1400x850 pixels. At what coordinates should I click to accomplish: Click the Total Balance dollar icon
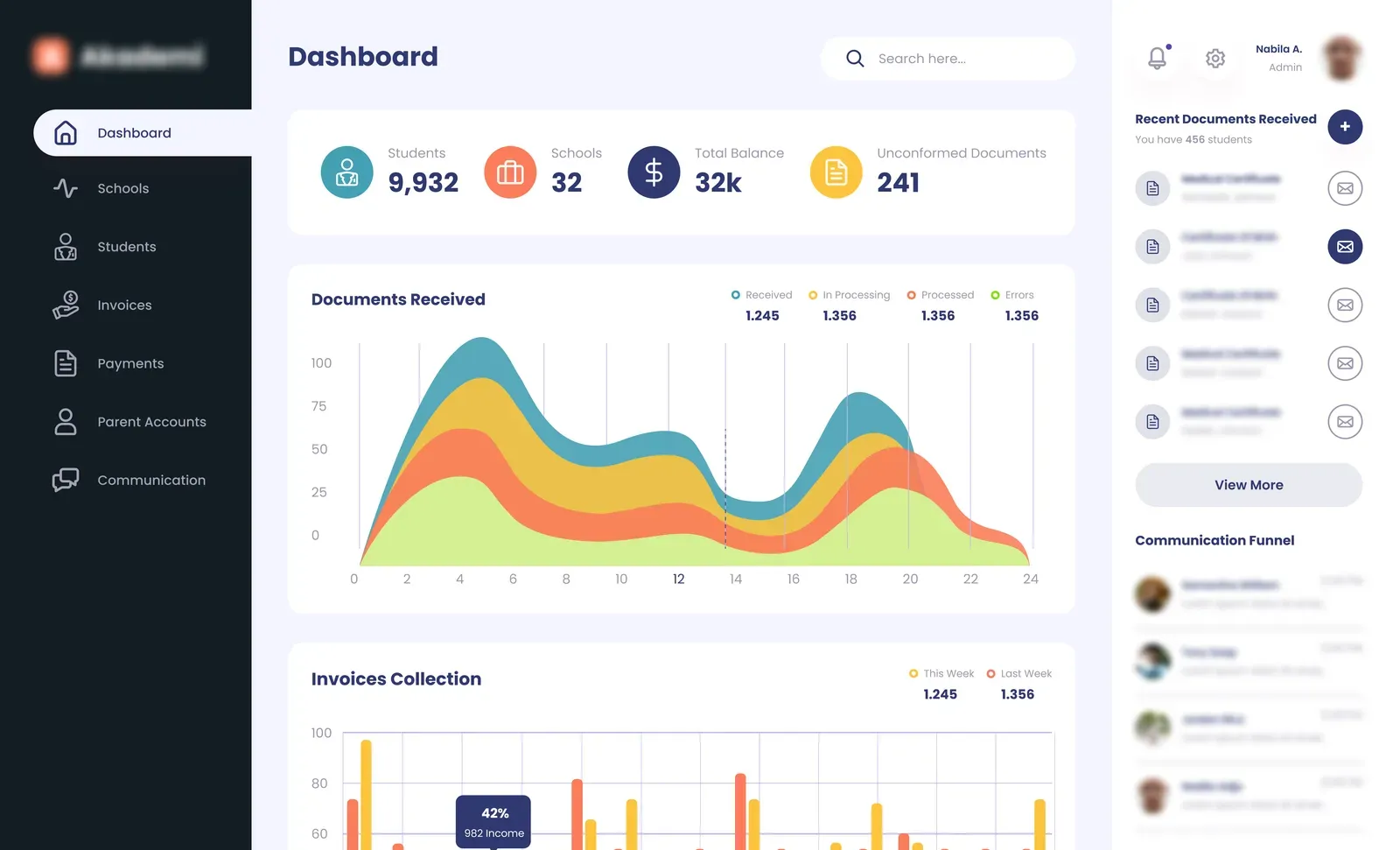(x=654, y=172)
